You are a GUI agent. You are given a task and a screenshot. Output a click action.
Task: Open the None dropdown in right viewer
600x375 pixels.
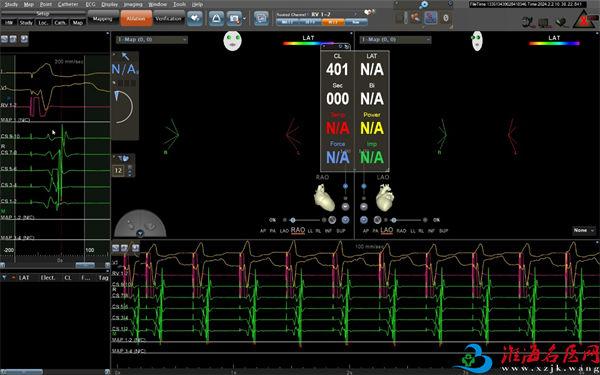click(584, 230)
